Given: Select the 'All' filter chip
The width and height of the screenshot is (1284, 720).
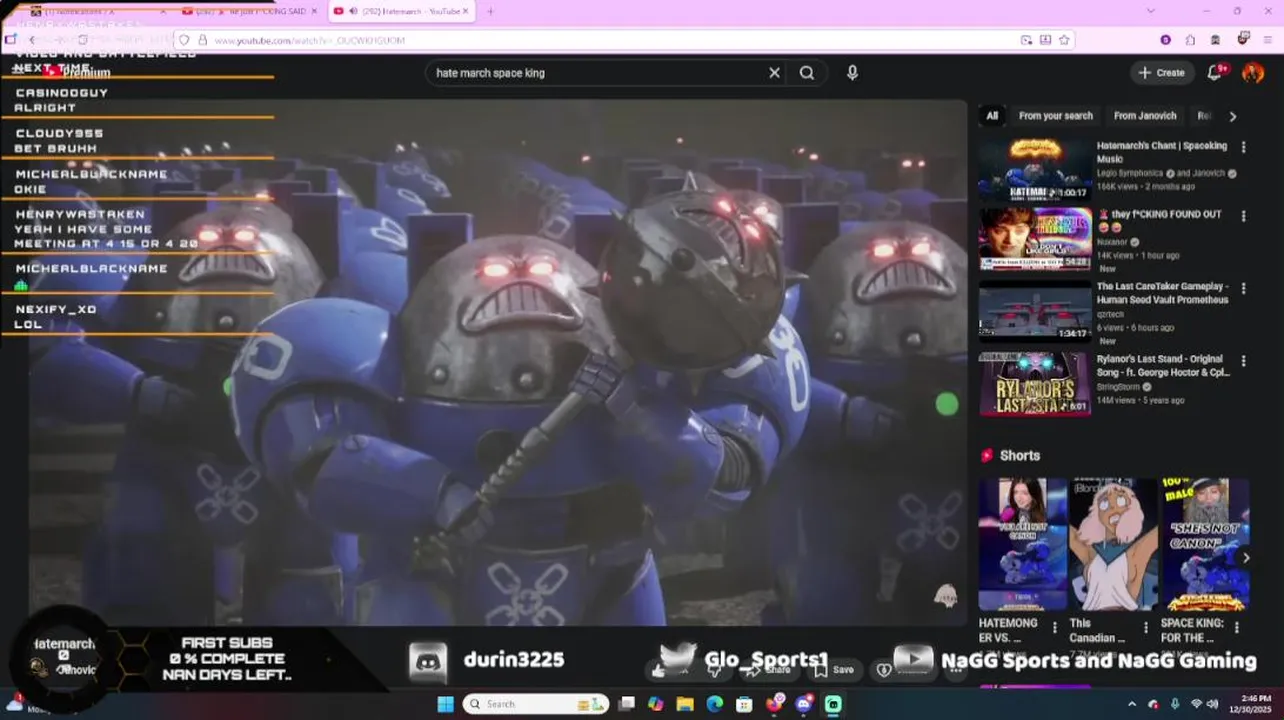Looking at the screenshot, I should coord(992,116).
